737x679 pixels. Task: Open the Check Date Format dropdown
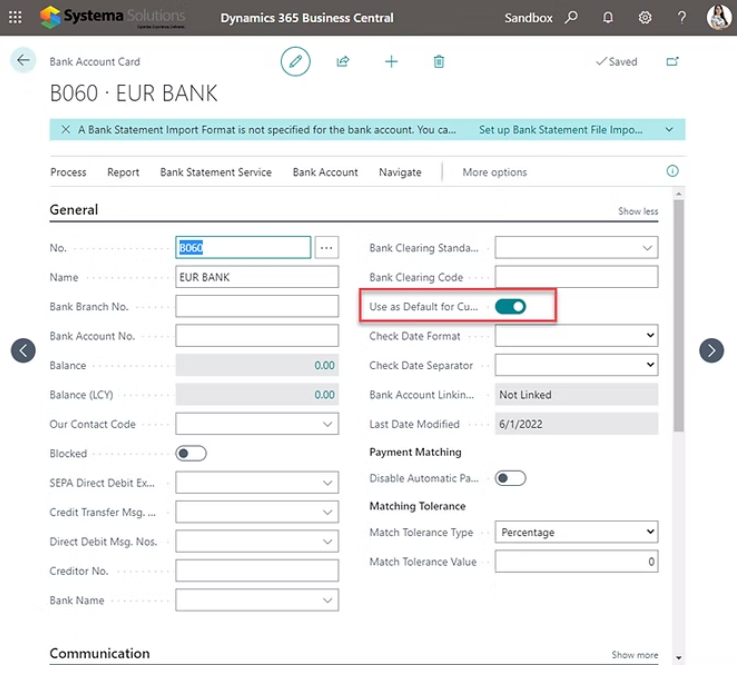click(x=576, y=336)
